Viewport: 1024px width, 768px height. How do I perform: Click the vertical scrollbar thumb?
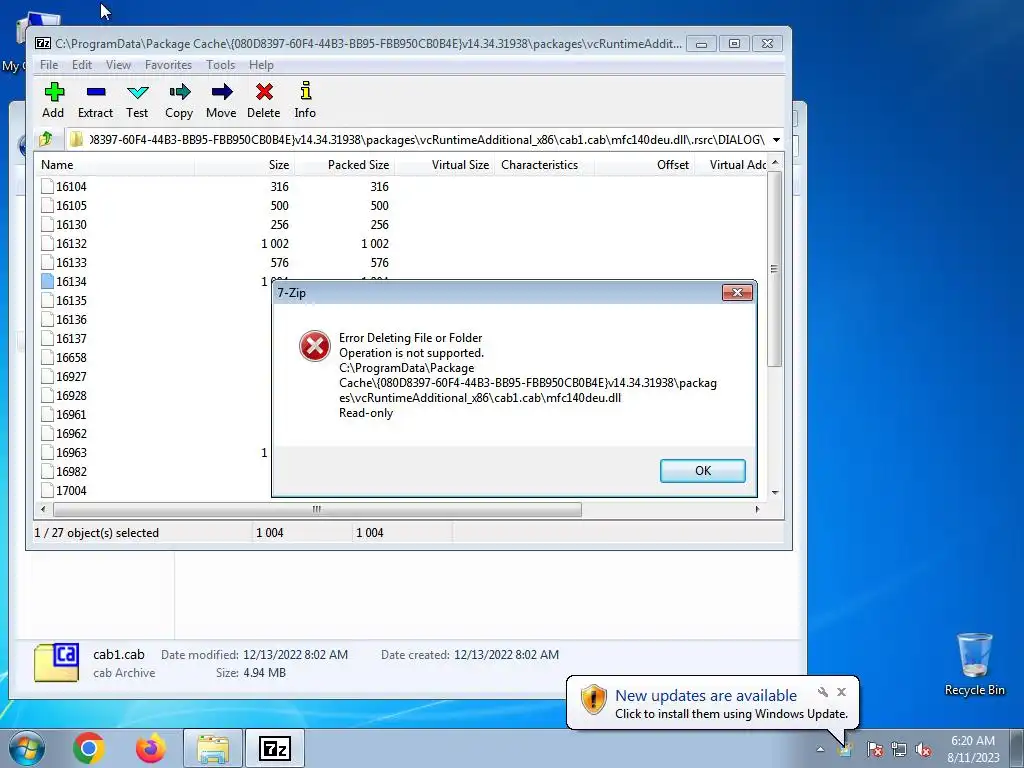point(775,268)
